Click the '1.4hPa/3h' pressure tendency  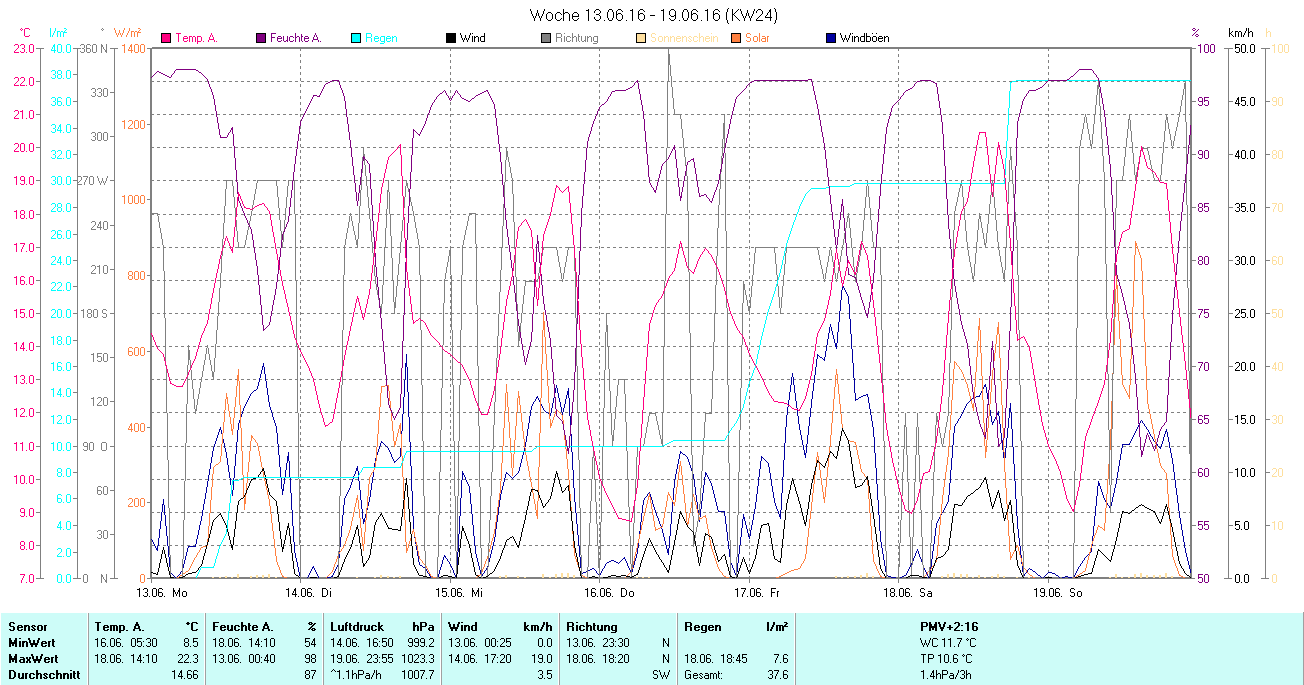pos(948,675)
